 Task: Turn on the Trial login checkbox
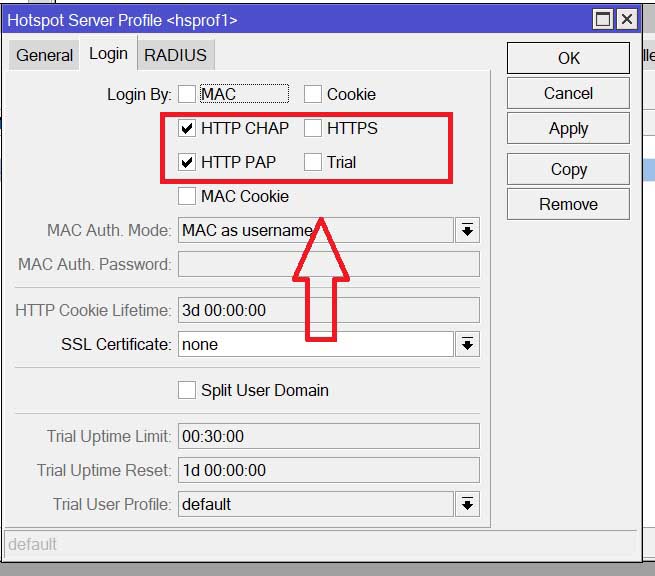click(x=313, y=162)
